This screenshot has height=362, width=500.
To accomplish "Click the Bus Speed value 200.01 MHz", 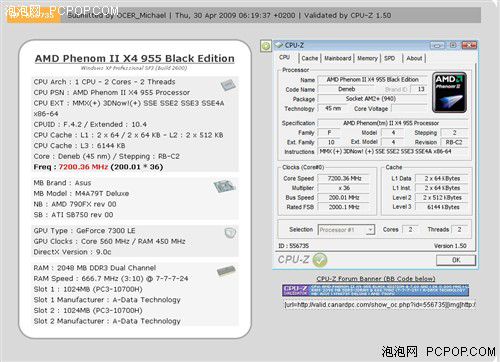I will pos(344,198).
